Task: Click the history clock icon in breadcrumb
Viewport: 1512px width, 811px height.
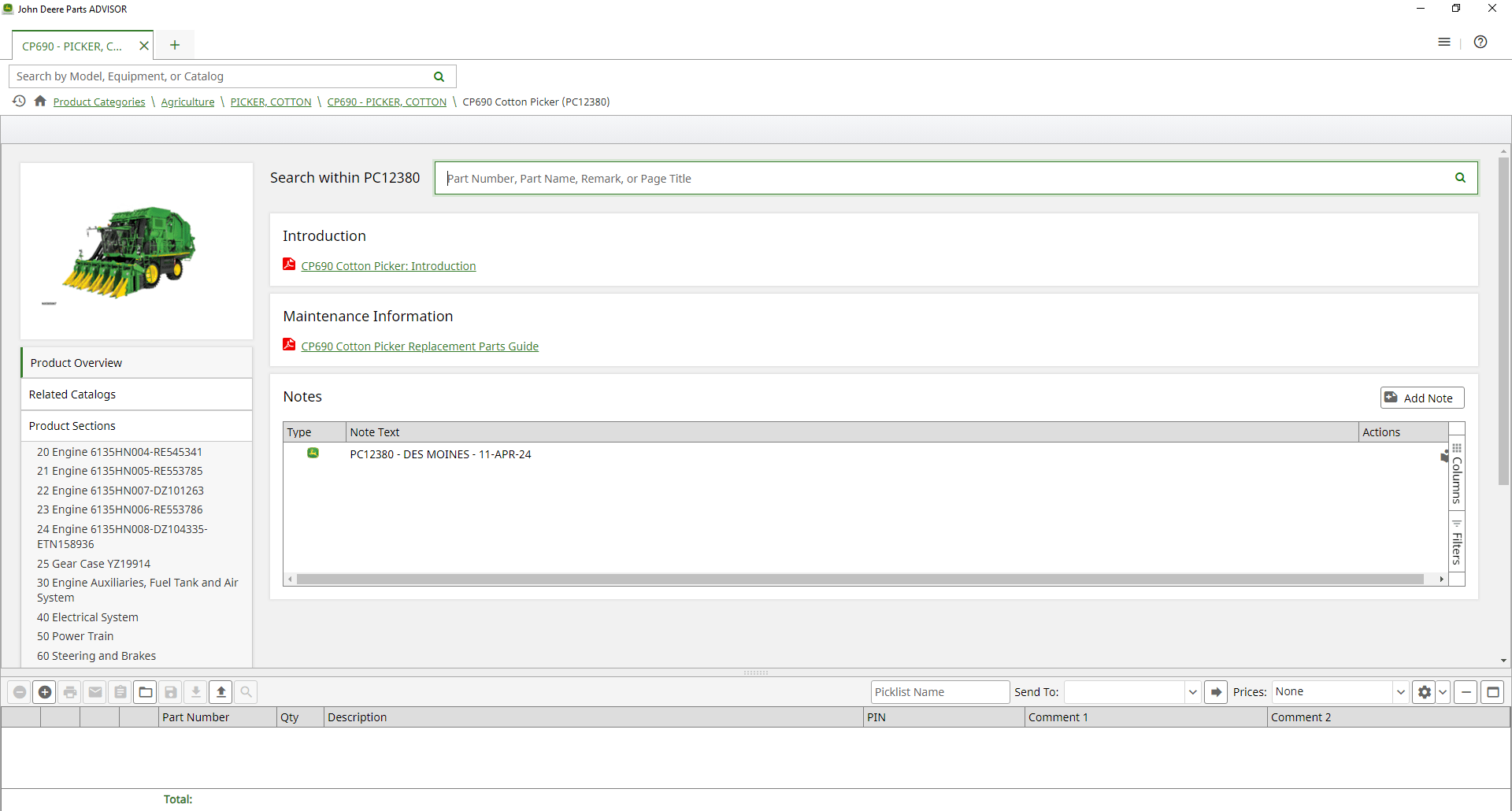Action: click(19, 101)
